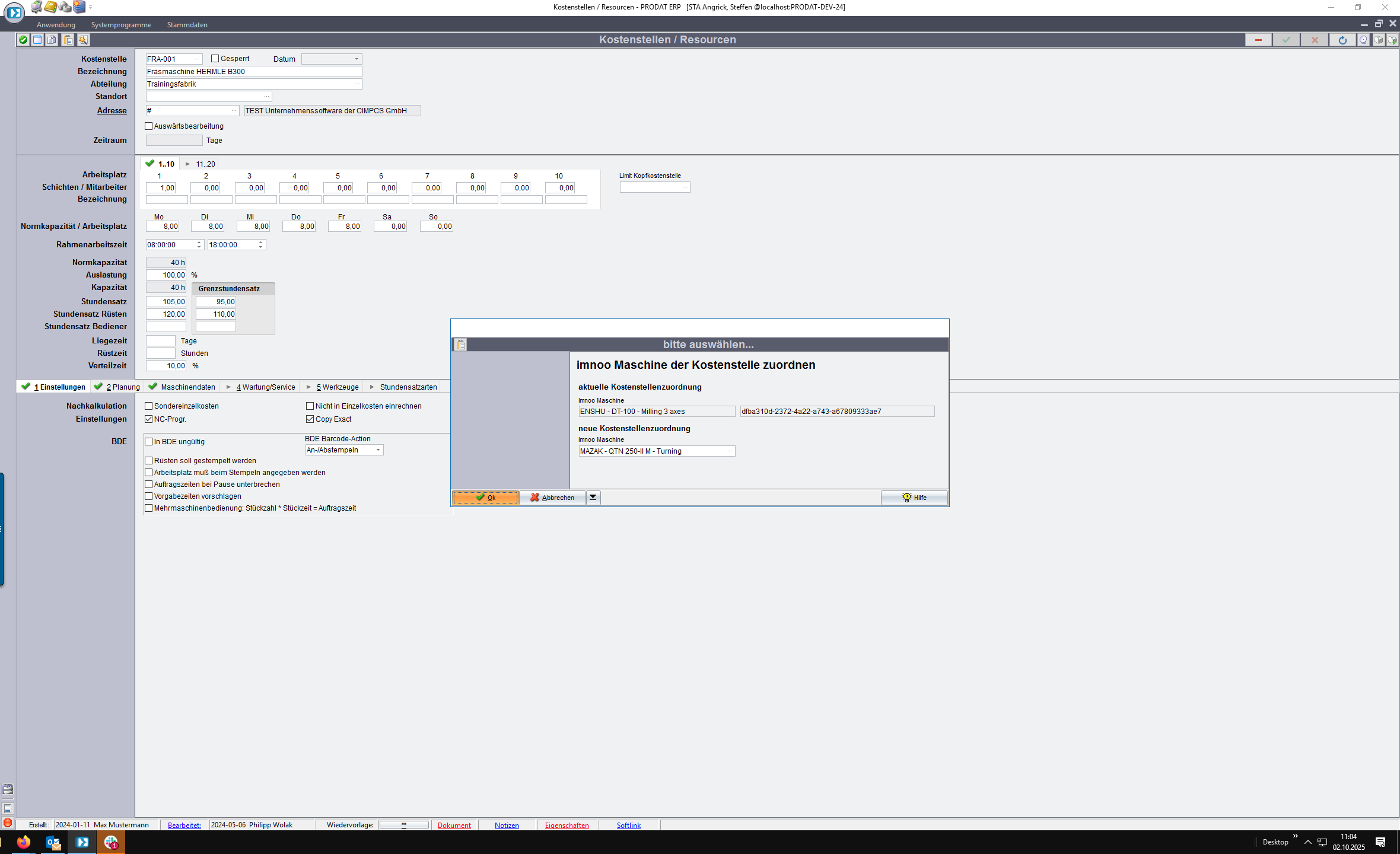Screen dimensions: 1400x854
Task: Open the Datum date dropdown
Action: tap(357, 59)
